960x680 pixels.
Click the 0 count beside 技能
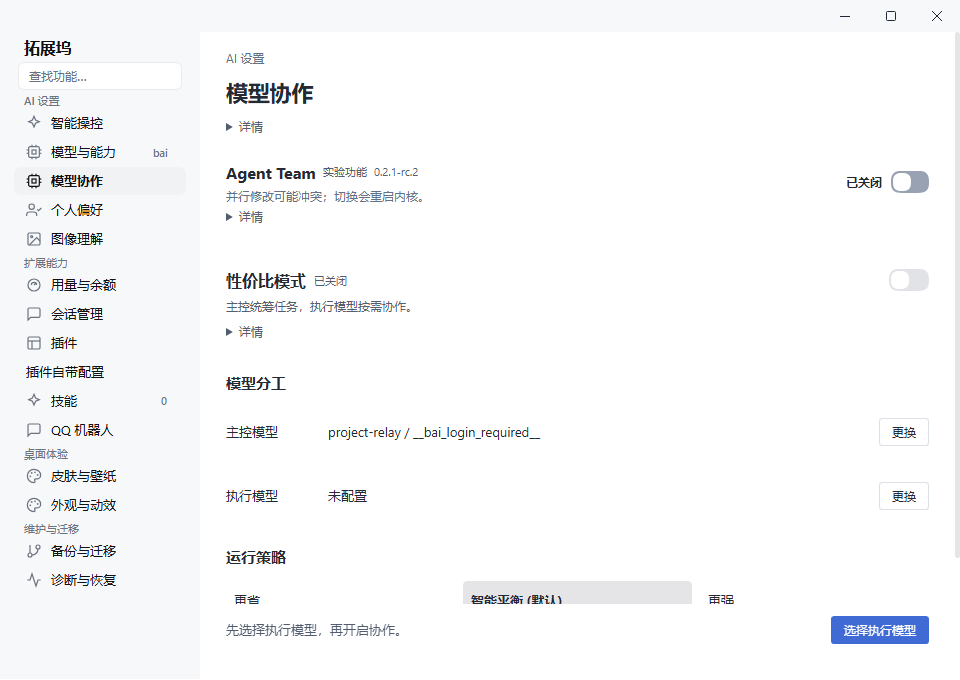point(163,402)
